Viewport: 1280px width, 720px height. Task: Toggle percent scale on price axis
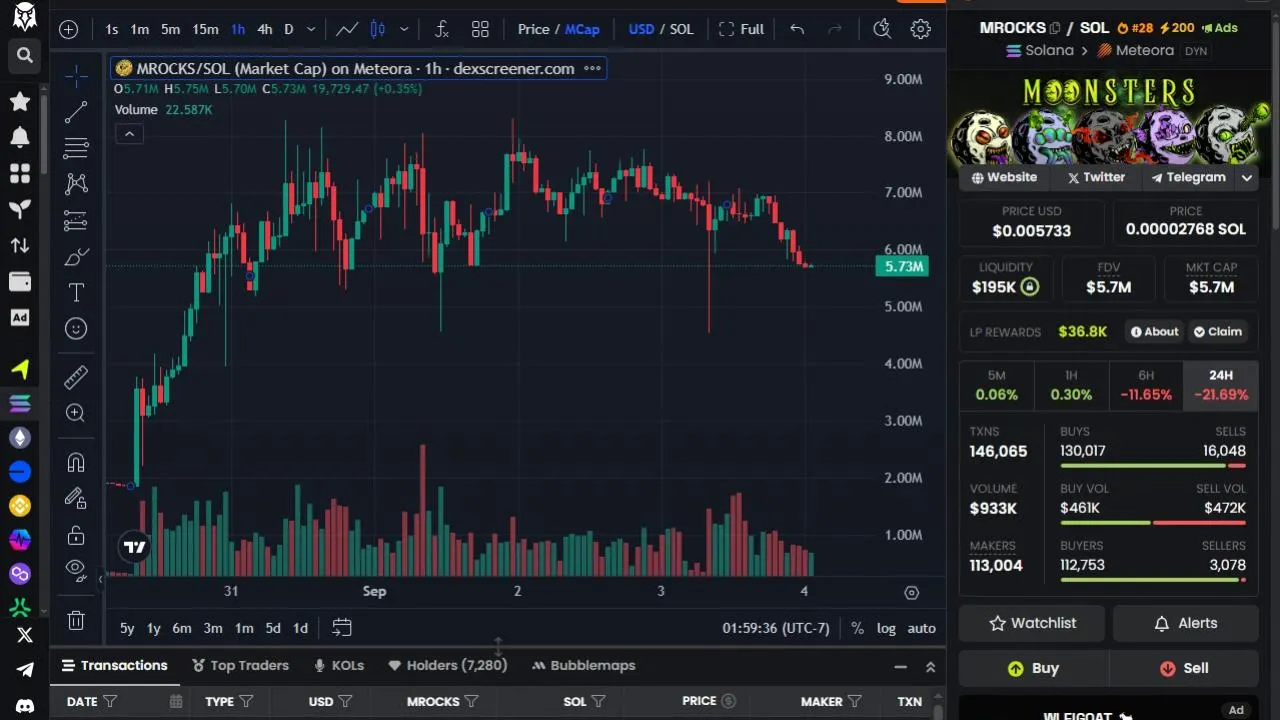point(857,628)
